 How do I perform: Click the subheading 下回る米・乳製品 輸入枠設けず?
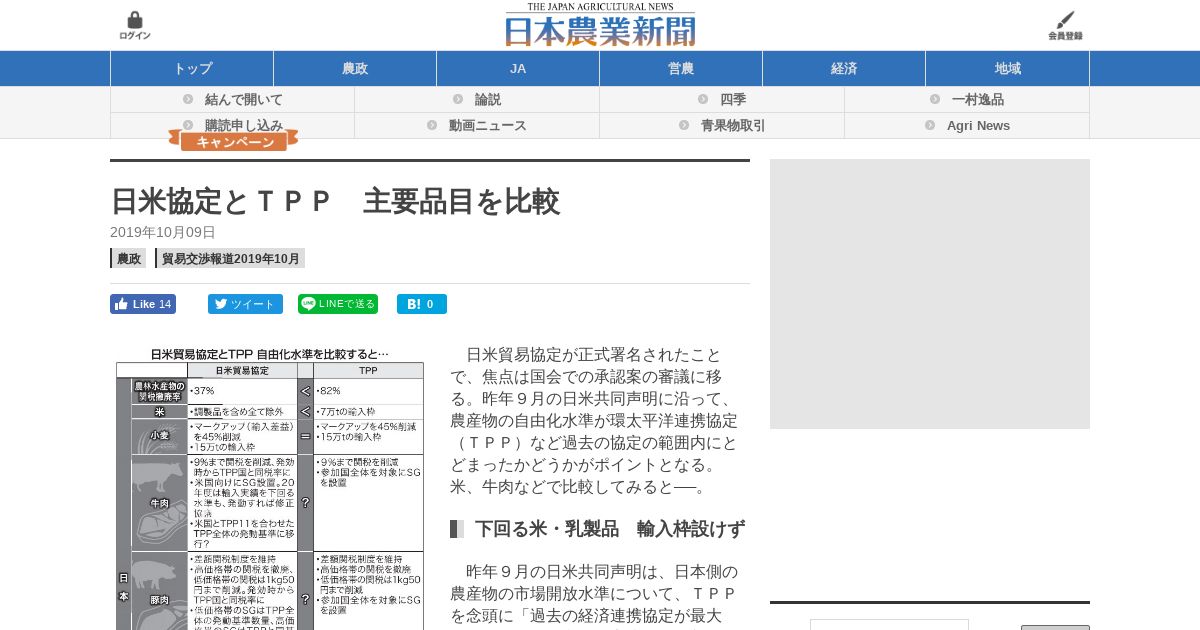tap(609, 529)
